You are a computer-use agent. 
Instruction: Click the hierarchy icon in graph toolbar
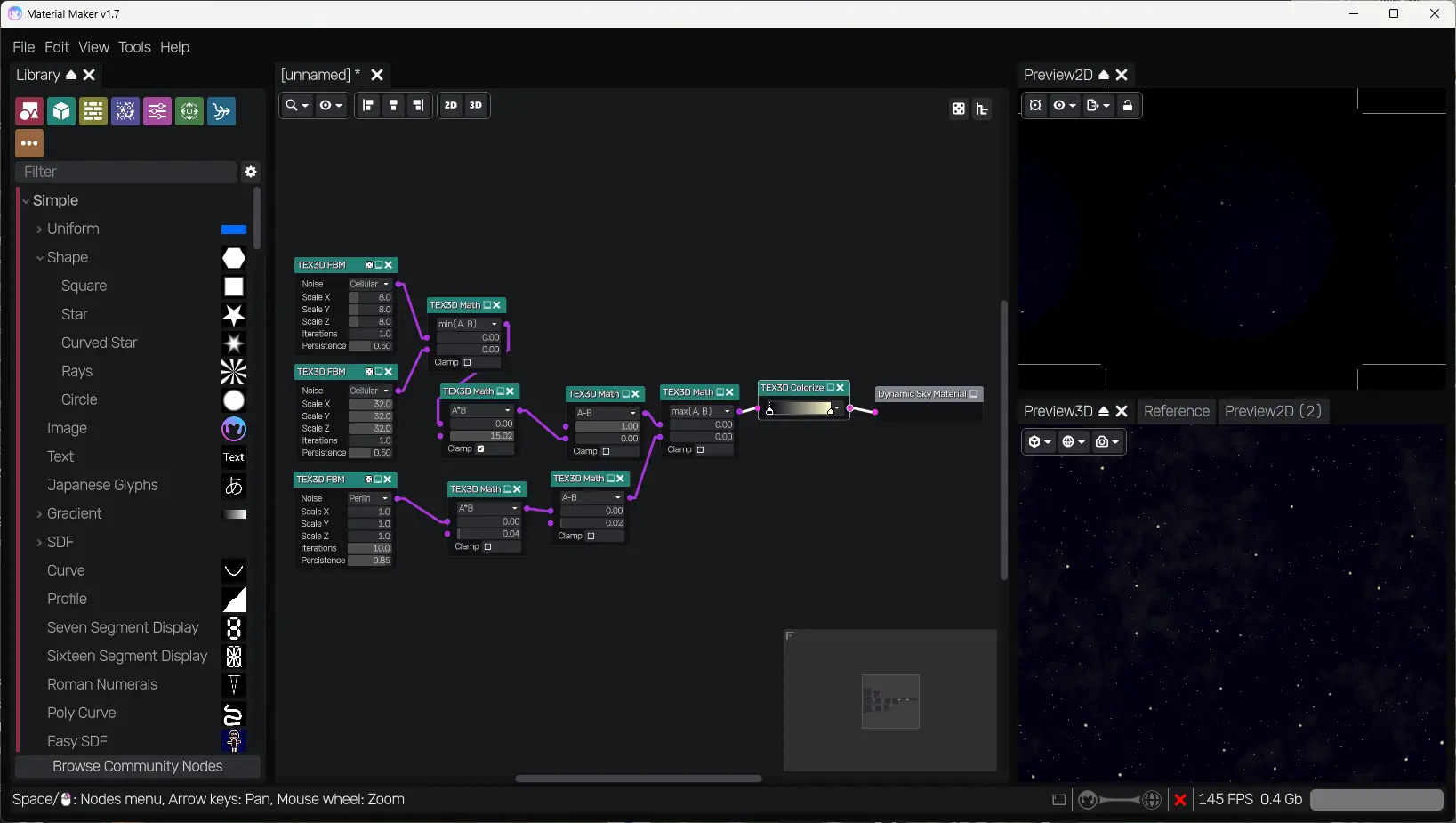pyautogui.click(x=982, y=109)
